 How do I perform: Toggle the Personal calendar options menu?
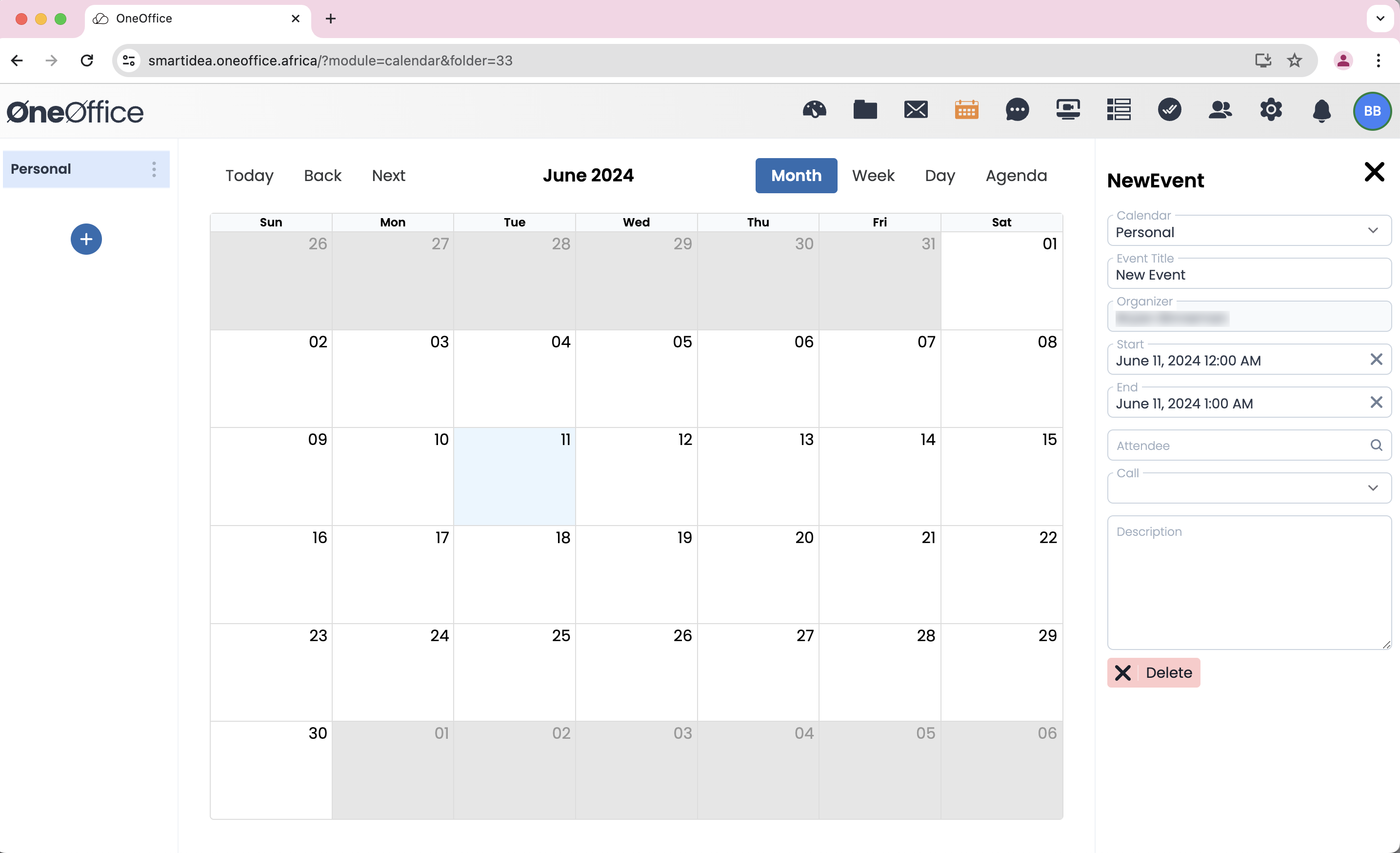154,168
